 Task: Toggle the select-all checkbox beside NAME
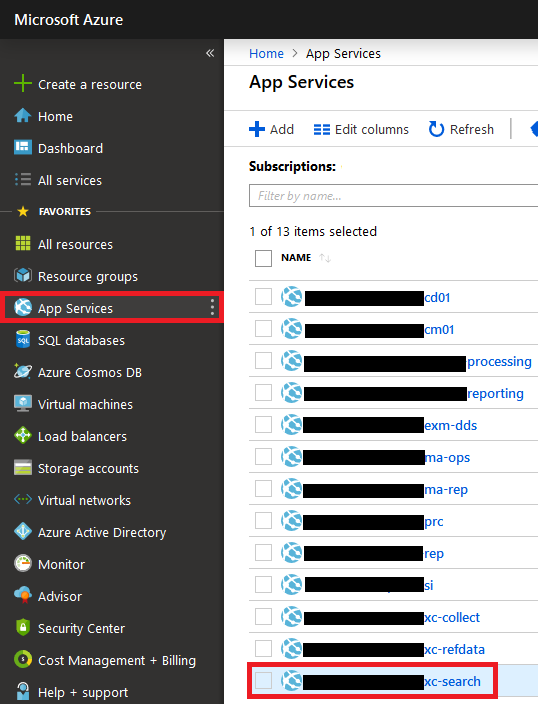(263, 258)
